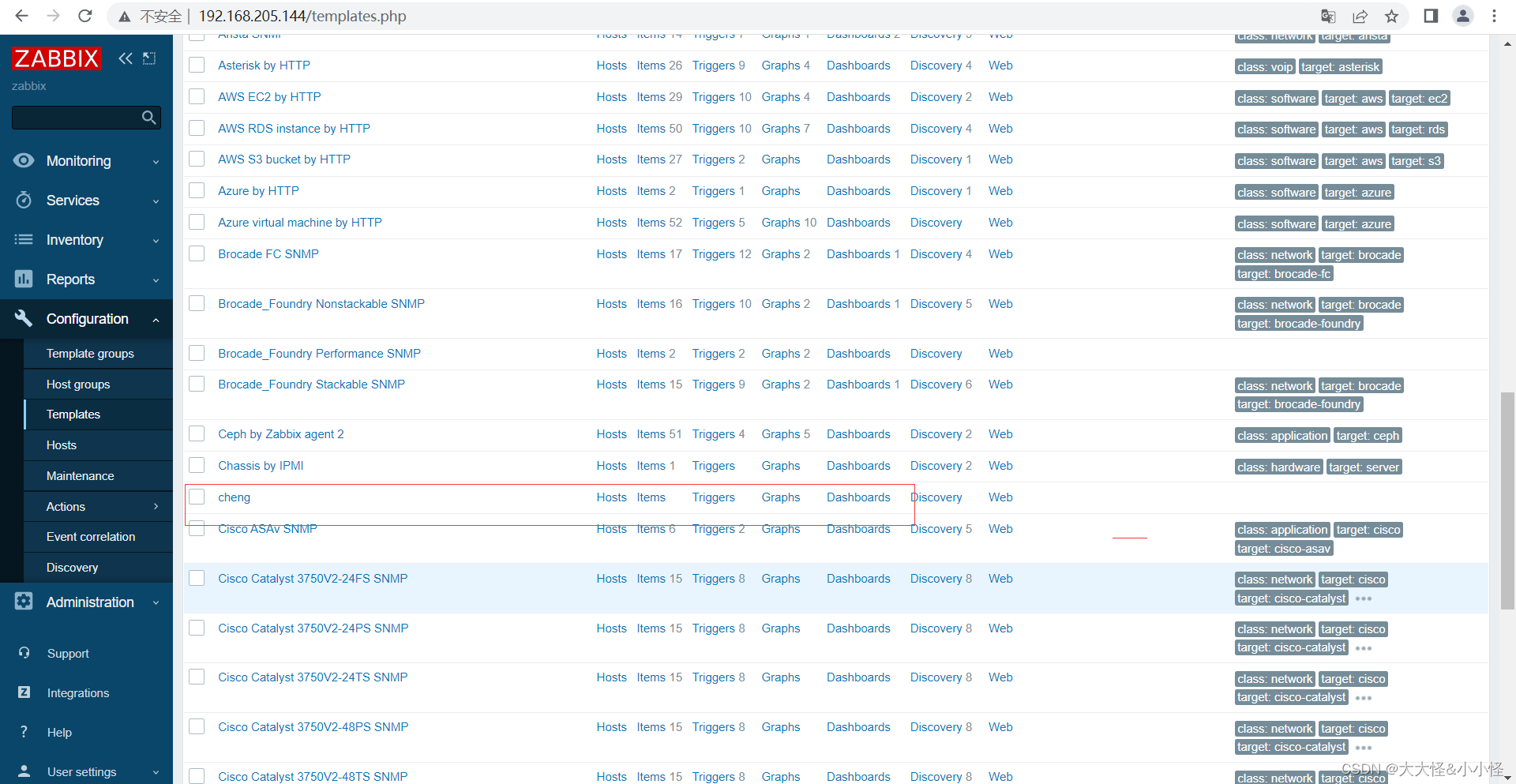Click the Support headset icon
1516x784 pixels.
24,653
